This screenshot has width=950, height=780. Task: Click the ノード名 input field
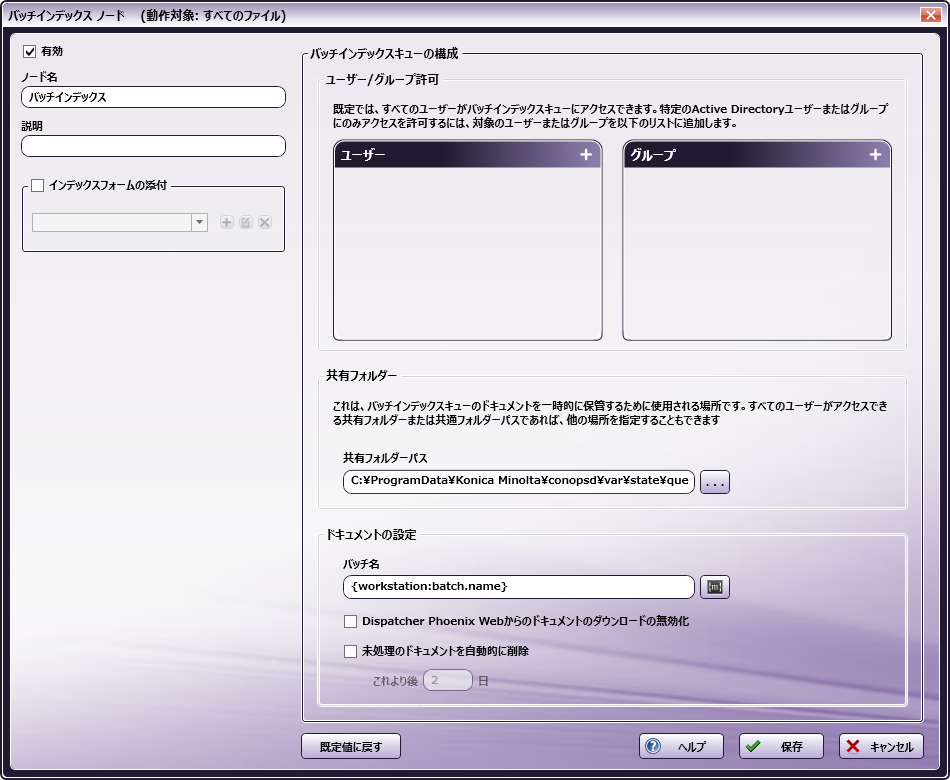click(x=153, y=97)
